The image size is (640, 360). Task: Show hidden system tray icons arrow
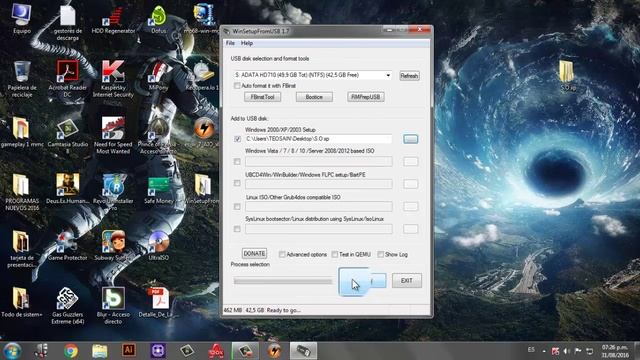coord(544,351)
